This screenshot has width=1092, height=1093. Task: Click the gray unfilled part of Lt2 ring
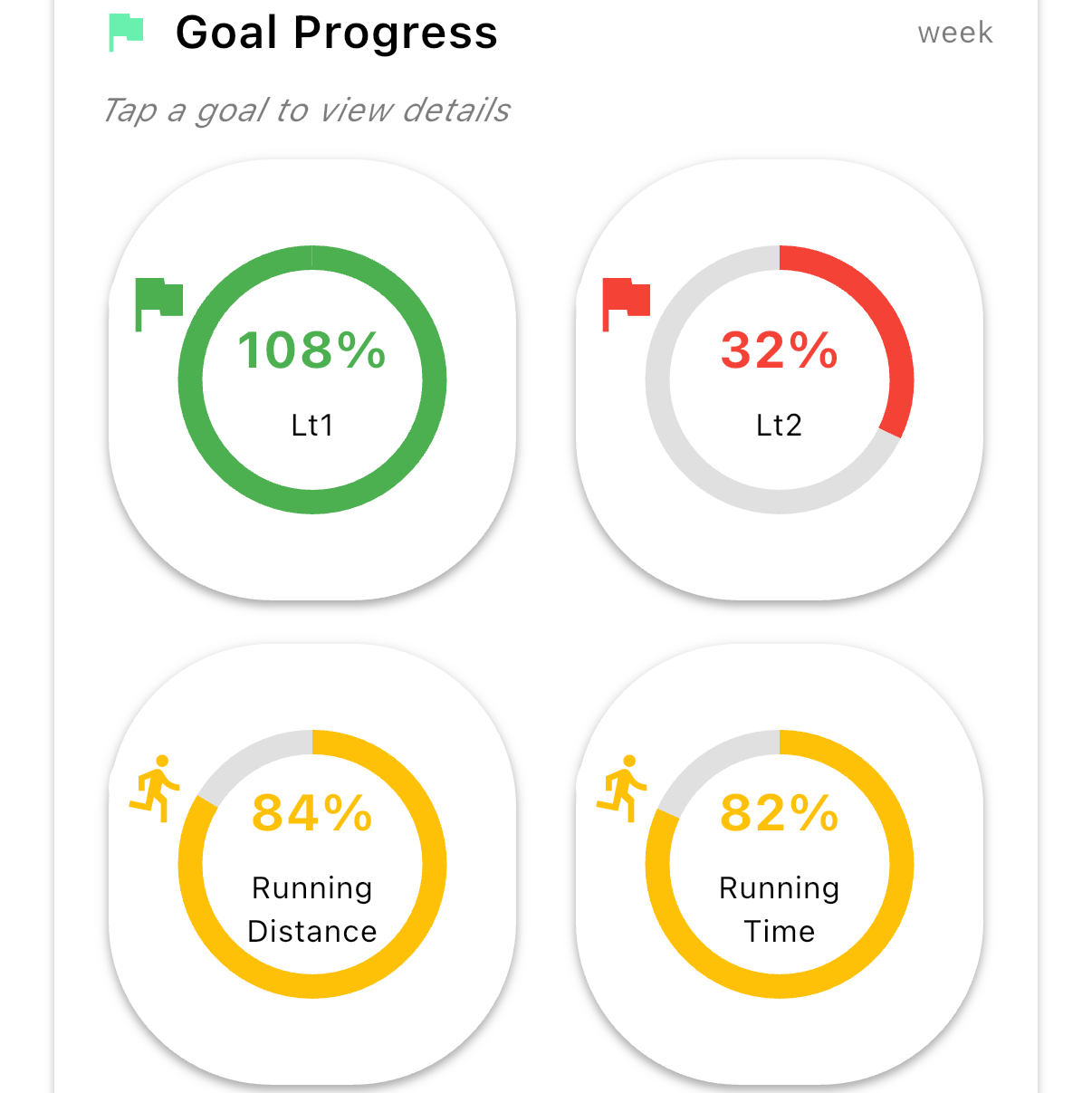point(658,379)
